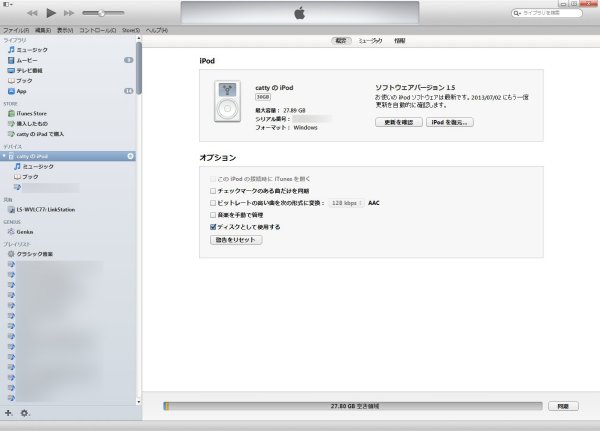Click the 最大容量: 27.89 GB text
This screenshot has width=600, height=431.
(x=280, y=110)
